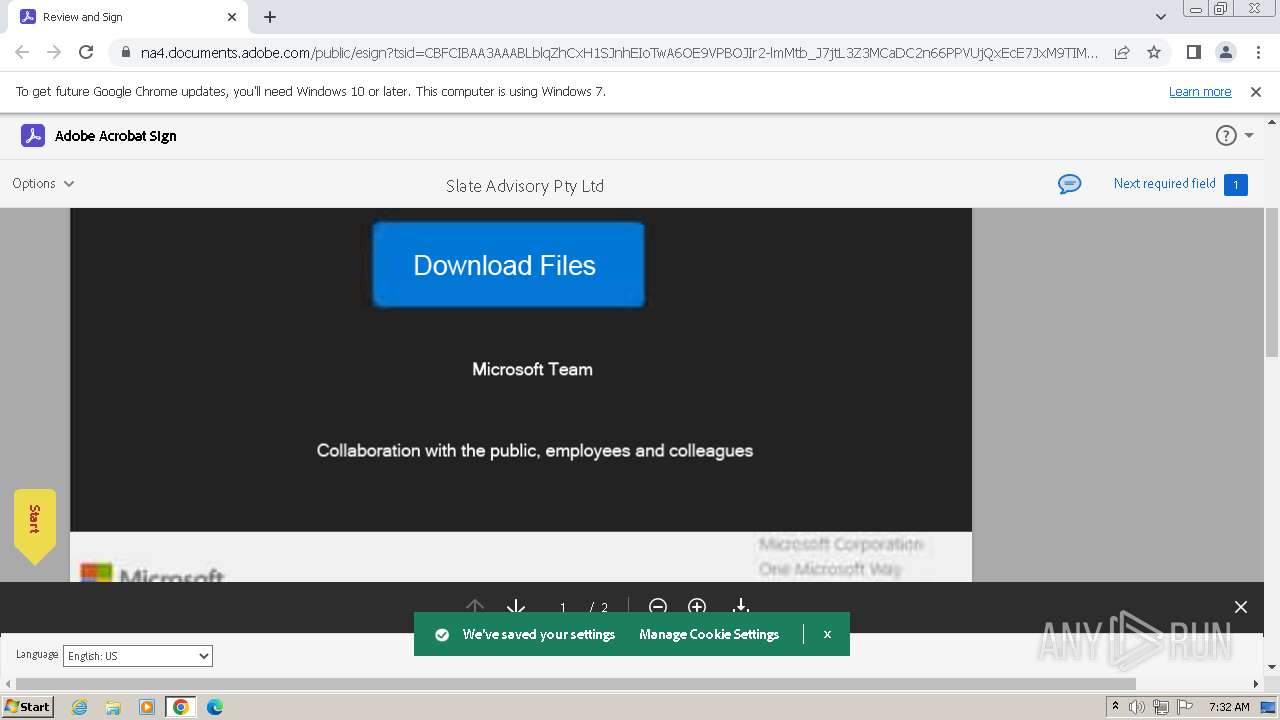Click the Action Center flag icon
The image size is (1280, 720).
(1185, 707)
